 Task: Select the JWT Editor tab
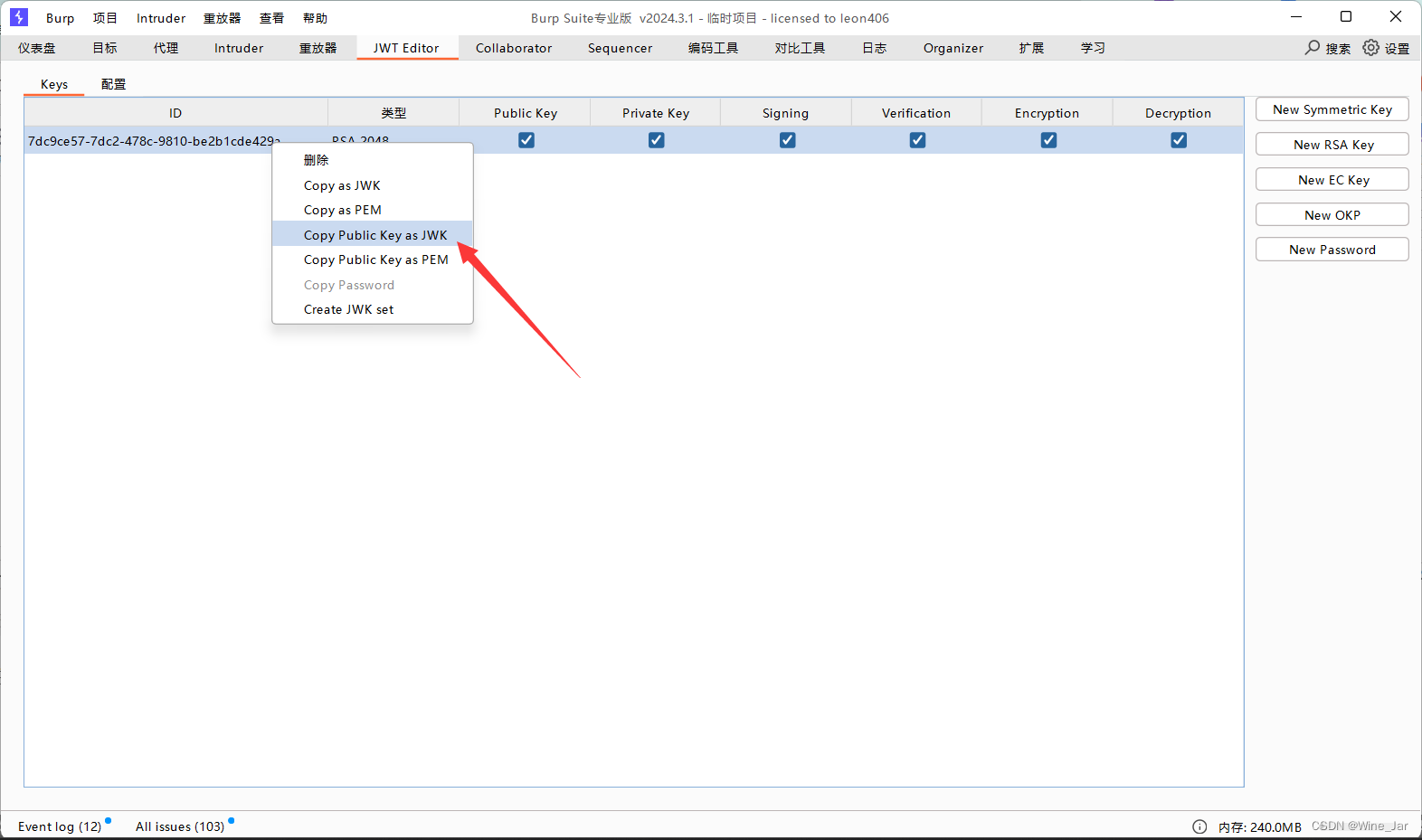pyautogui.click(x=407, y=48)
